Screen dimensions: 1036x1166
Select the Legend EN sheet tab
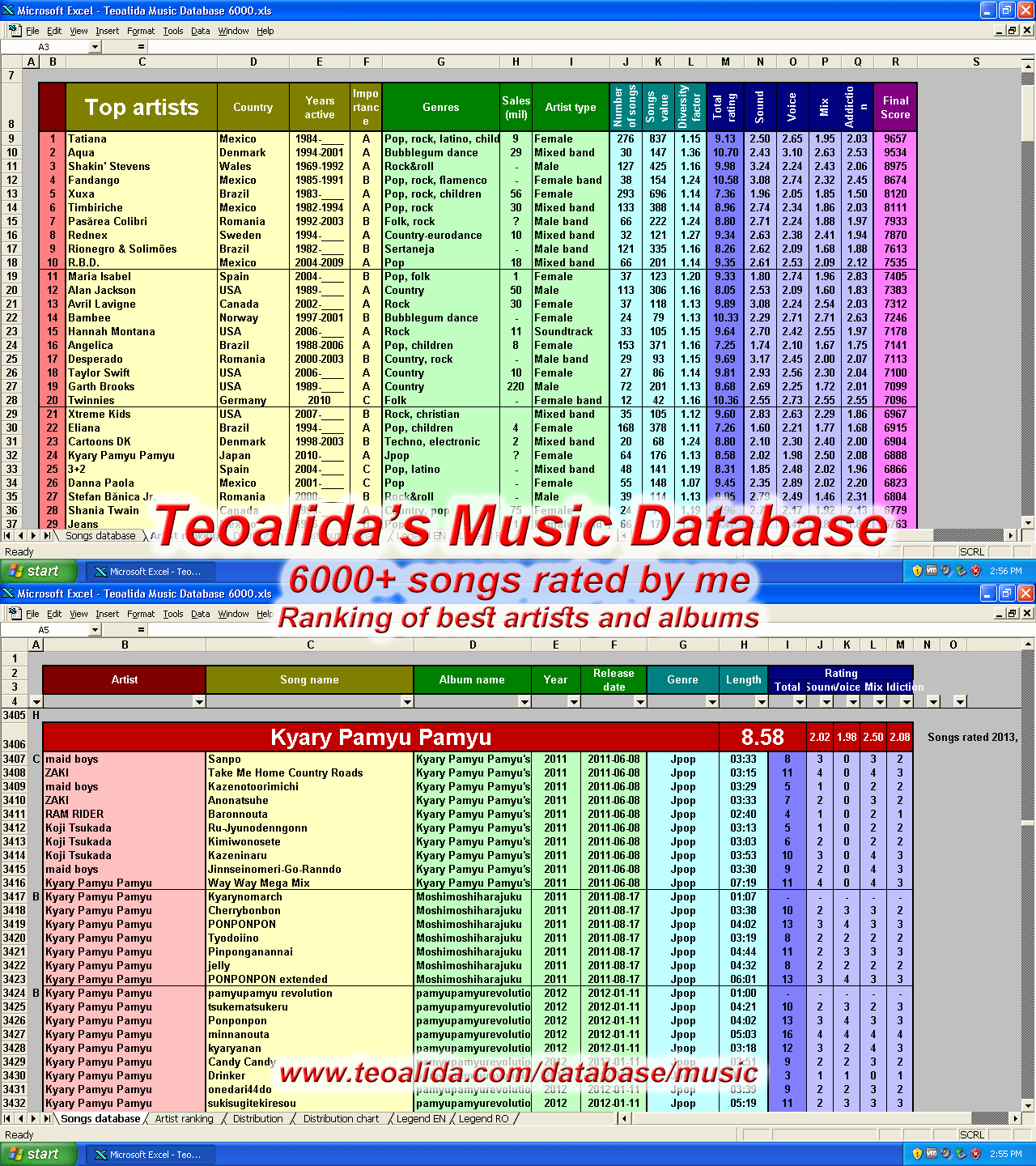point(420,1119)
